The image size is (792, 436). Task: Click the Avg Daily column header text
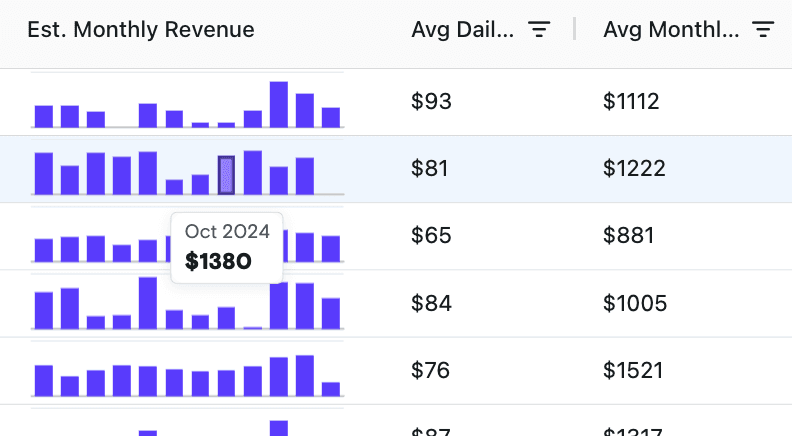[463, 30]
